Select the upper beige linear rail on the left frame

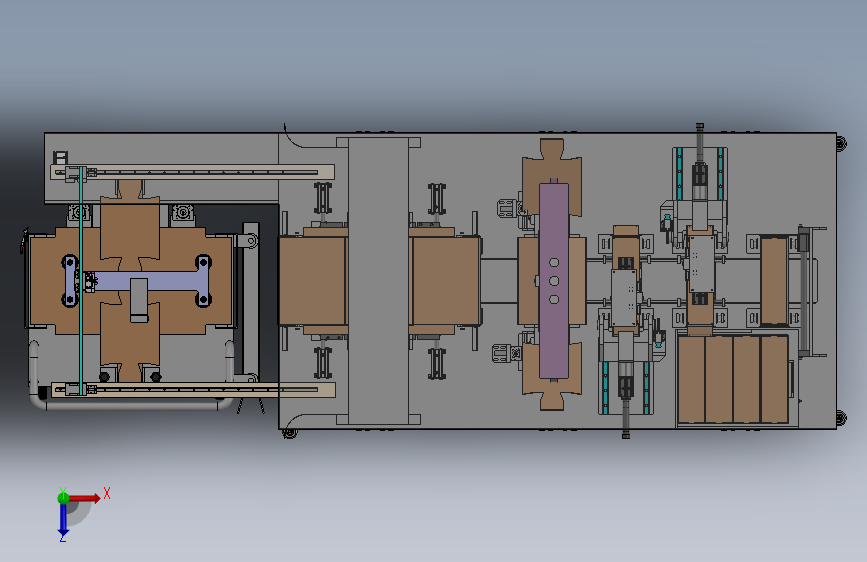[192, 172]
